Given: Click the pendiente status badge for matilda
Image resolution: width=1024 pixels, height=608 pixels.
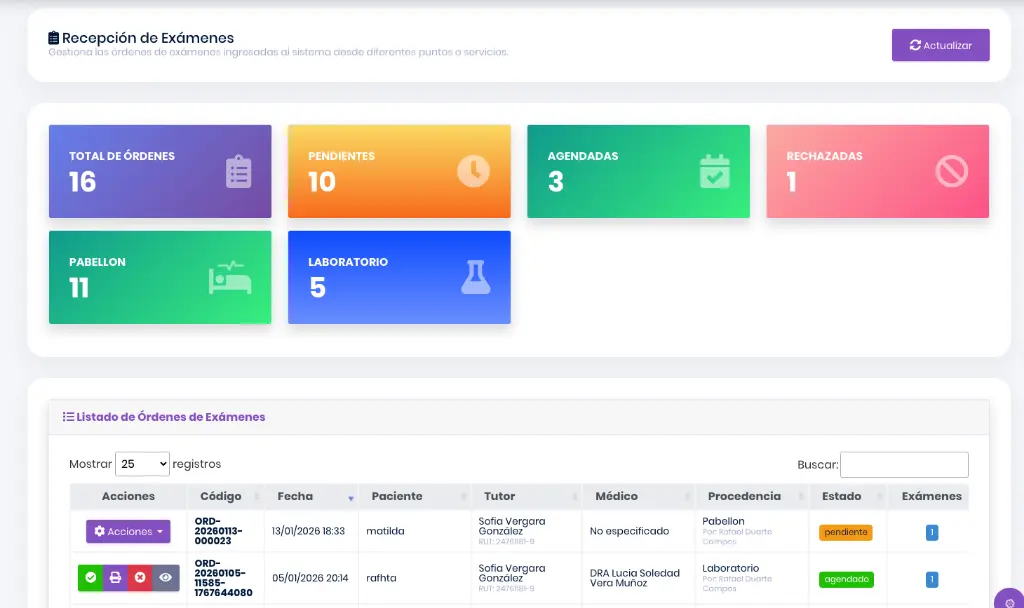Looking at the screenshot, I should coord(846,532).
